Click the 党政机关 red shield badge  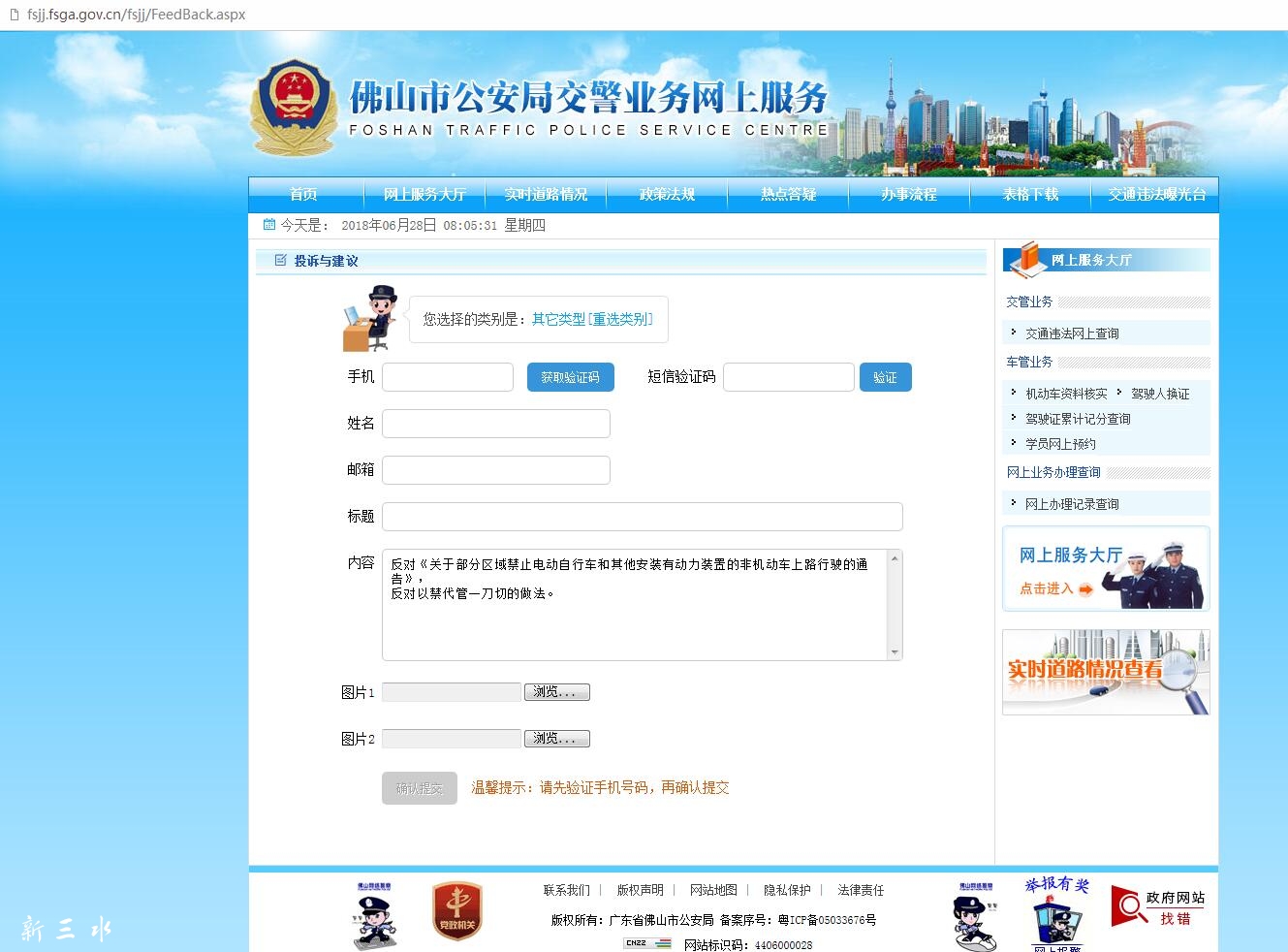coord(456,910)
